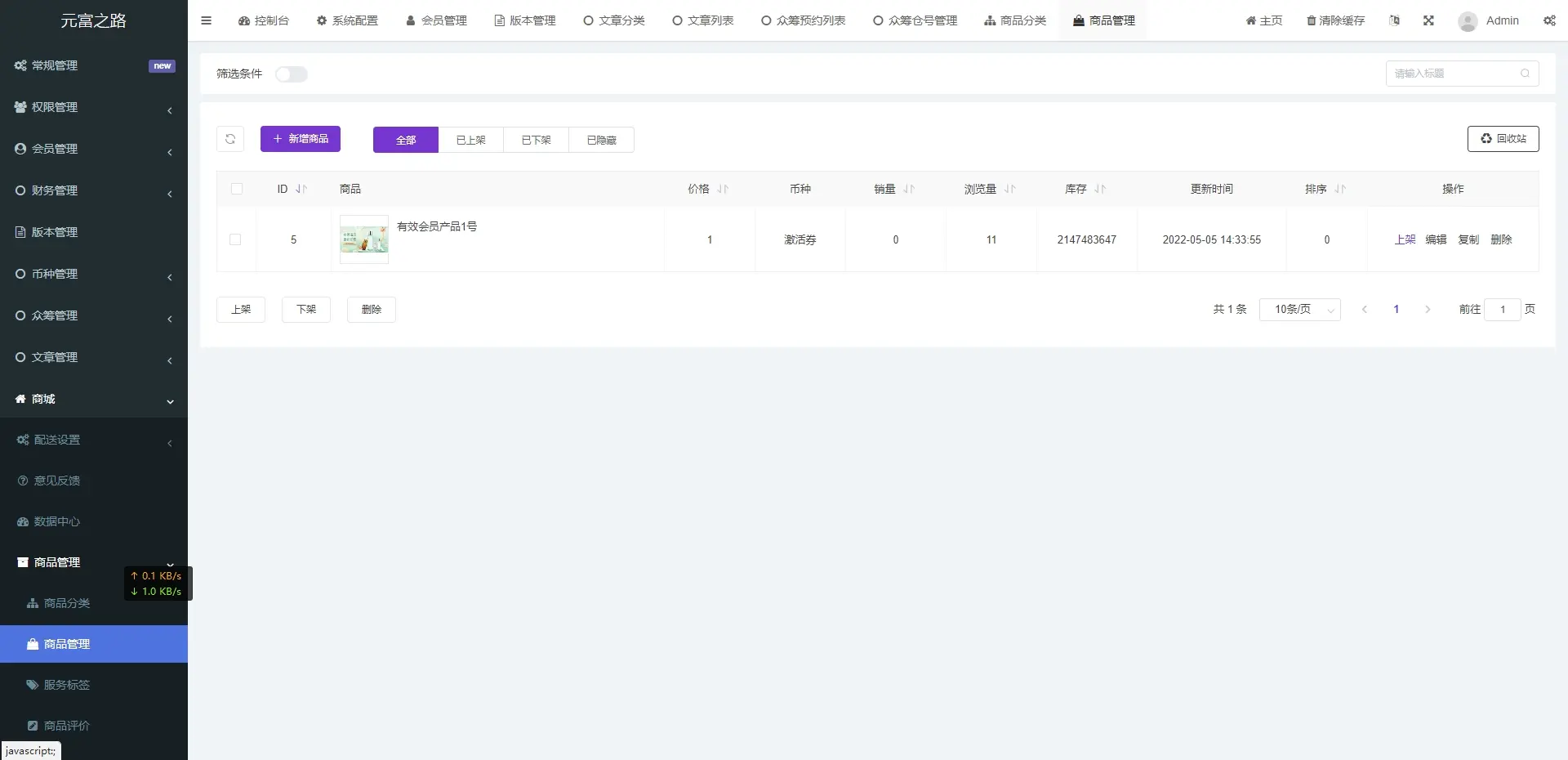
Task: Check the select-all header checkbox
Action: coord(237,189)
